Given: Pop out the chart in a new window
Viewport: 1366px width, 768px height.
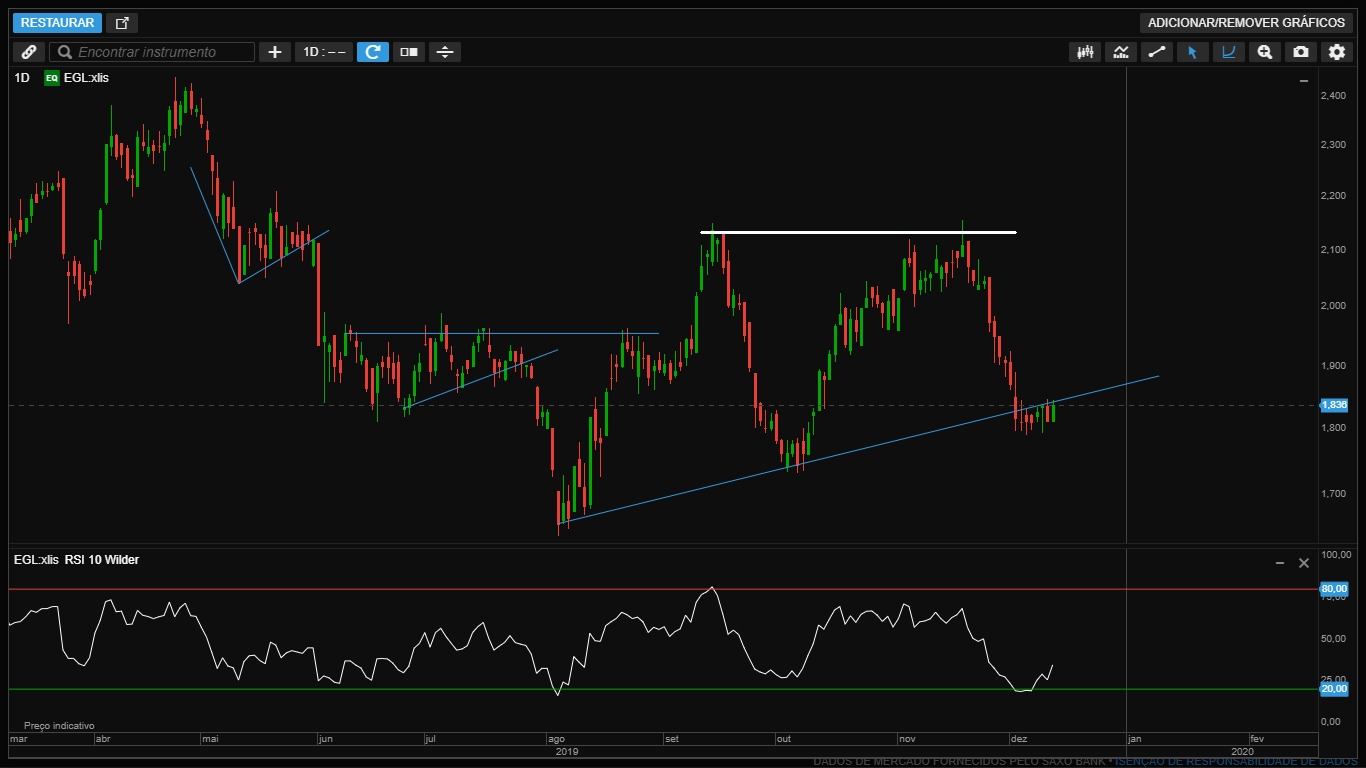Looking at the screenshot, I should (122, 23).
